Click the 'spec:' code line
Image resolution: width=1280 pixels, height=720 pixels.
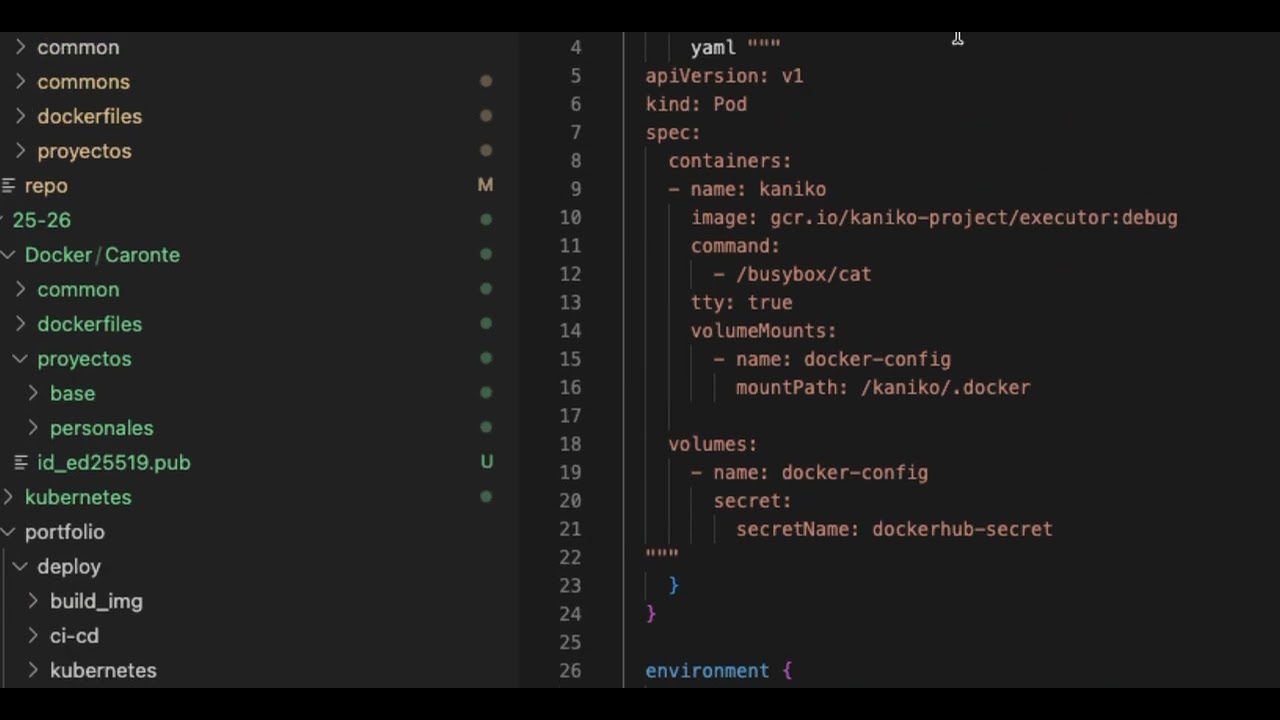pyautogui.click(x=673, y=132)
